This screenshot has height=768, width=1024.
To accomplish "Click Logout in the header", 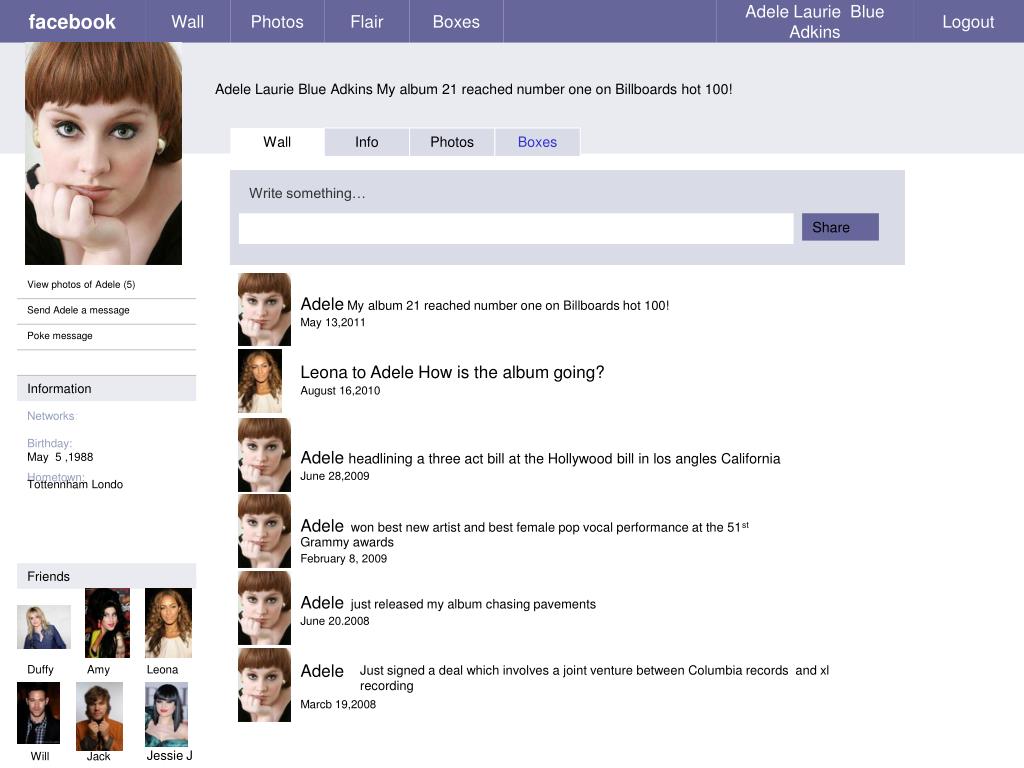I will [x=968, y=22].
